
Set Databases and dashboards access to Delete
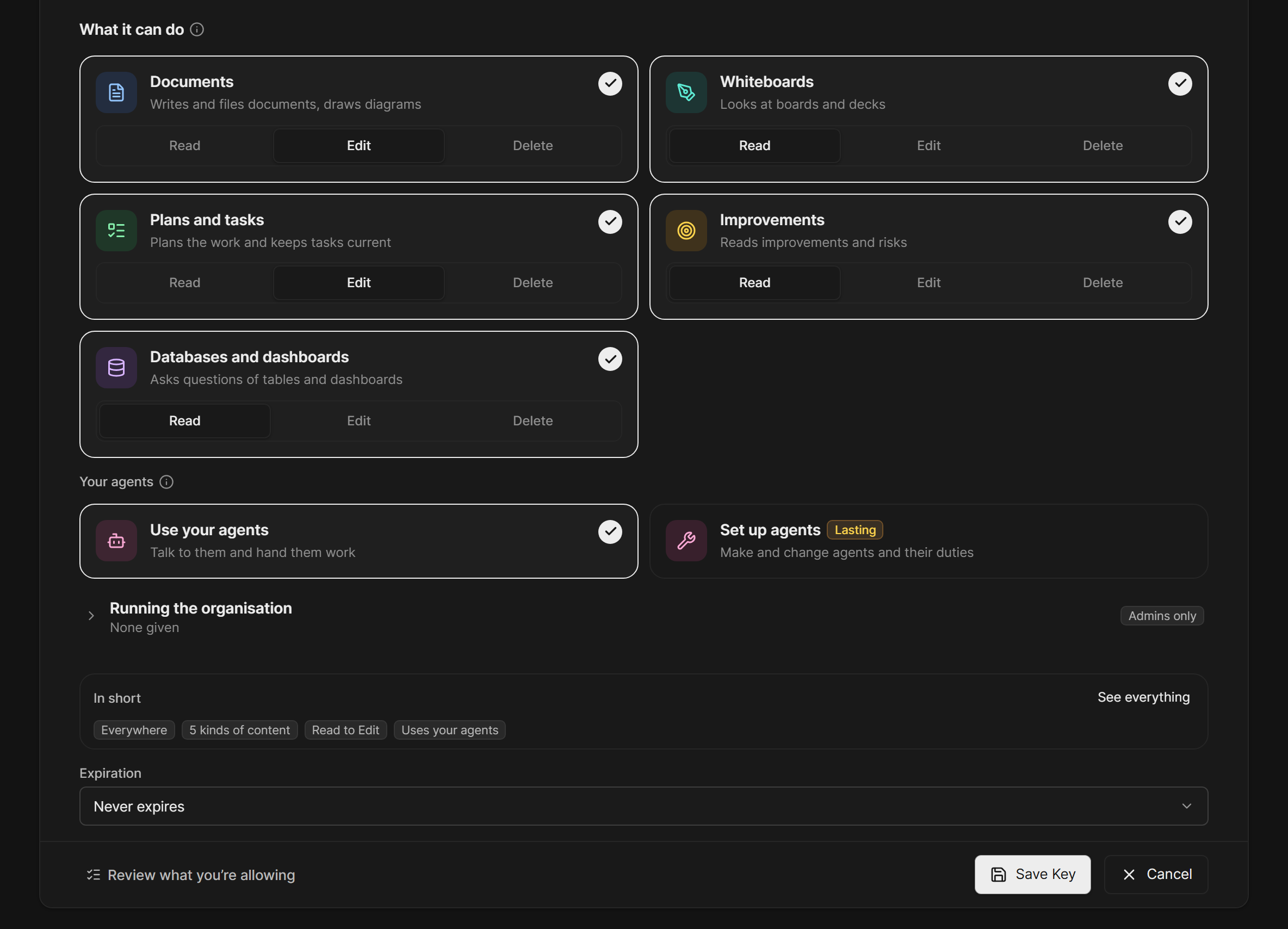[532, 421]
